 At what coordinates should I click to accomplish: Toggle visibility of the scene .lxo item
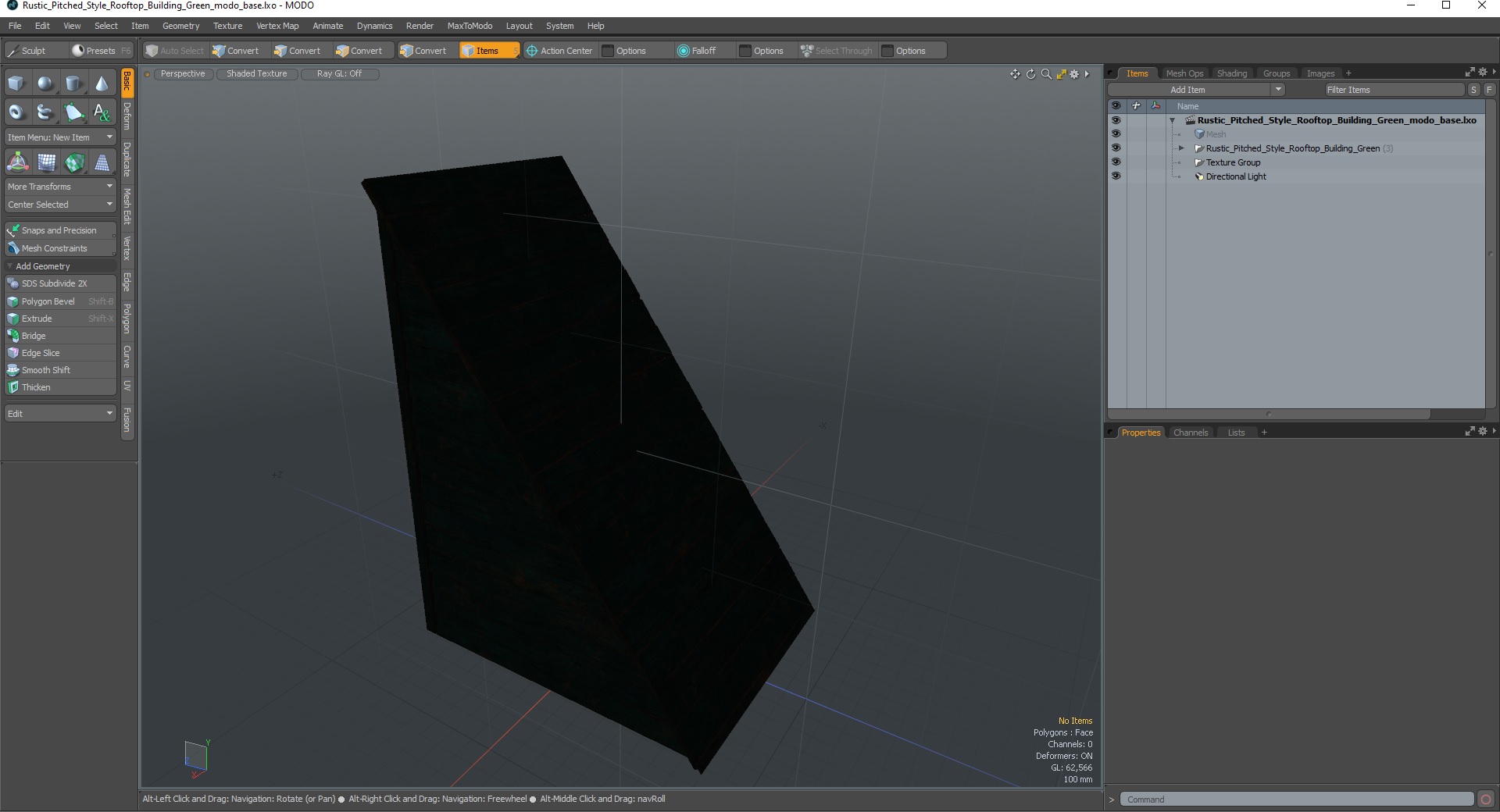[1116, 120]
